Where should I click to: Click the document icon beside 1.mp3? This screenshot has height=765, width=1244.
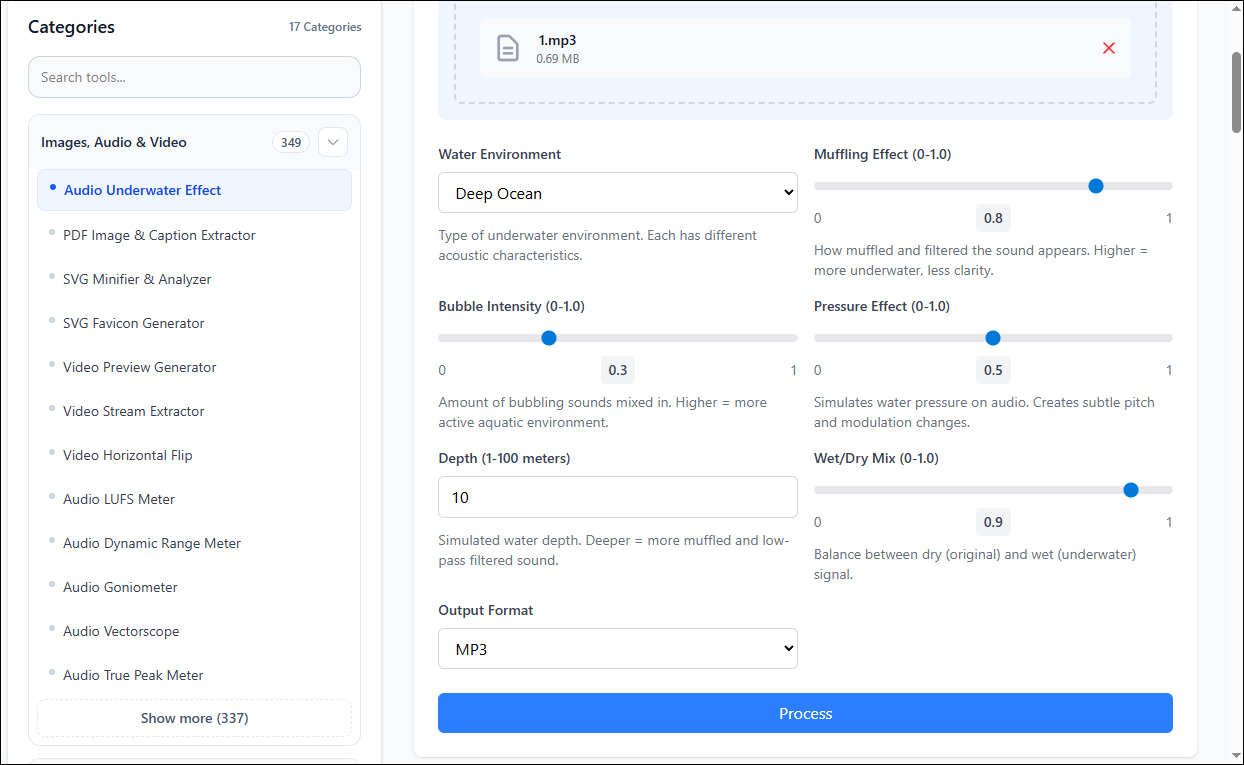click(508, 48)
